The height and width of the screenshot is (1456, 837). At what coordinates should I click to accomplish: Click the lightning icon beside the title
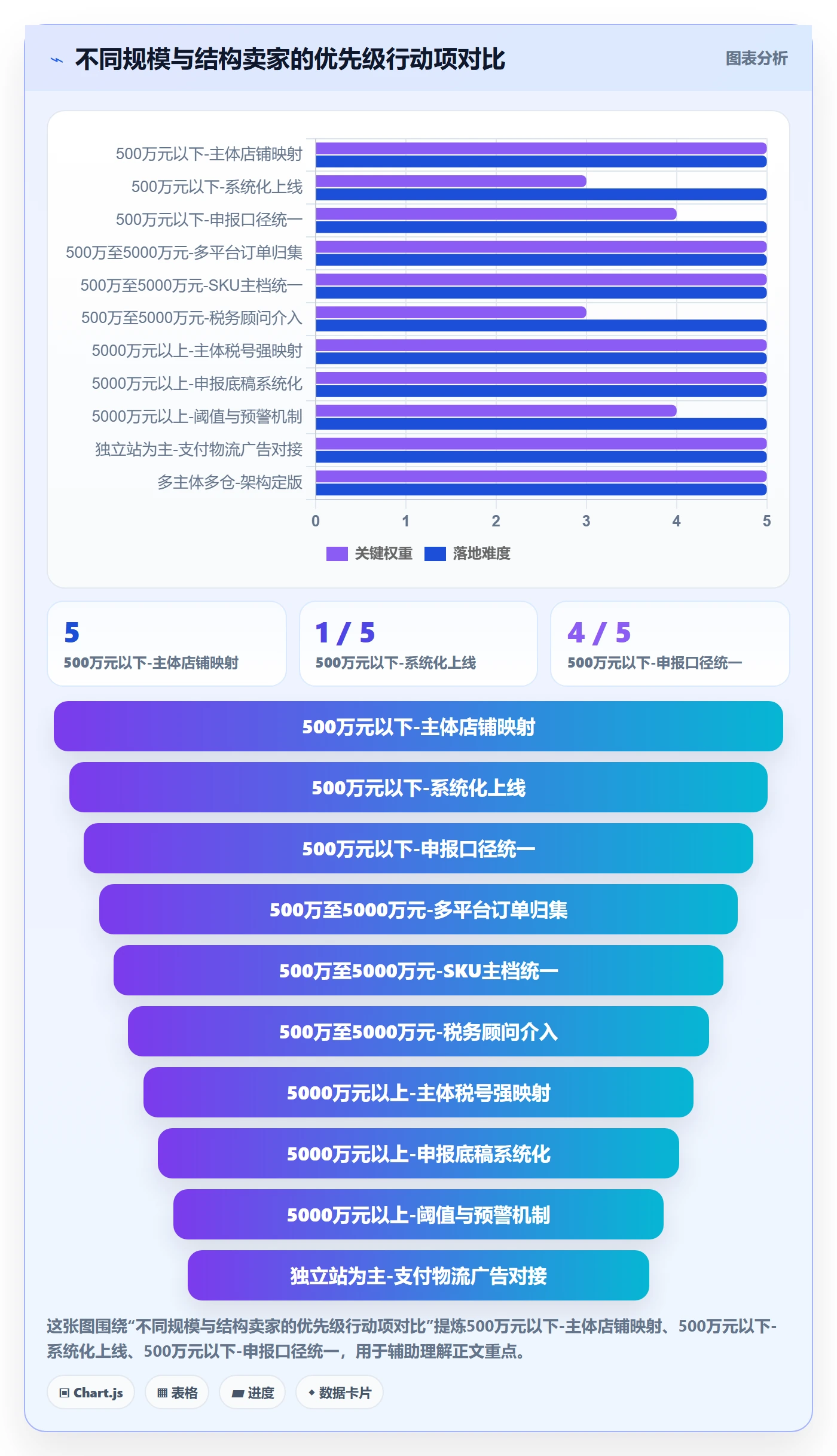pos(57,60)
